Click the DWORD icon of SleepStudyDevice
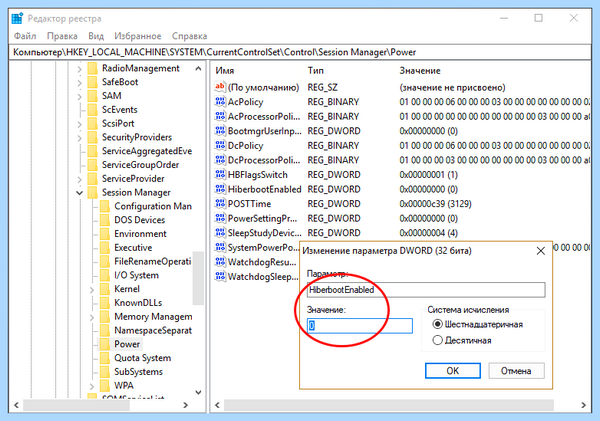The width and height of the screenshot is (600, 421). (220, 232)
